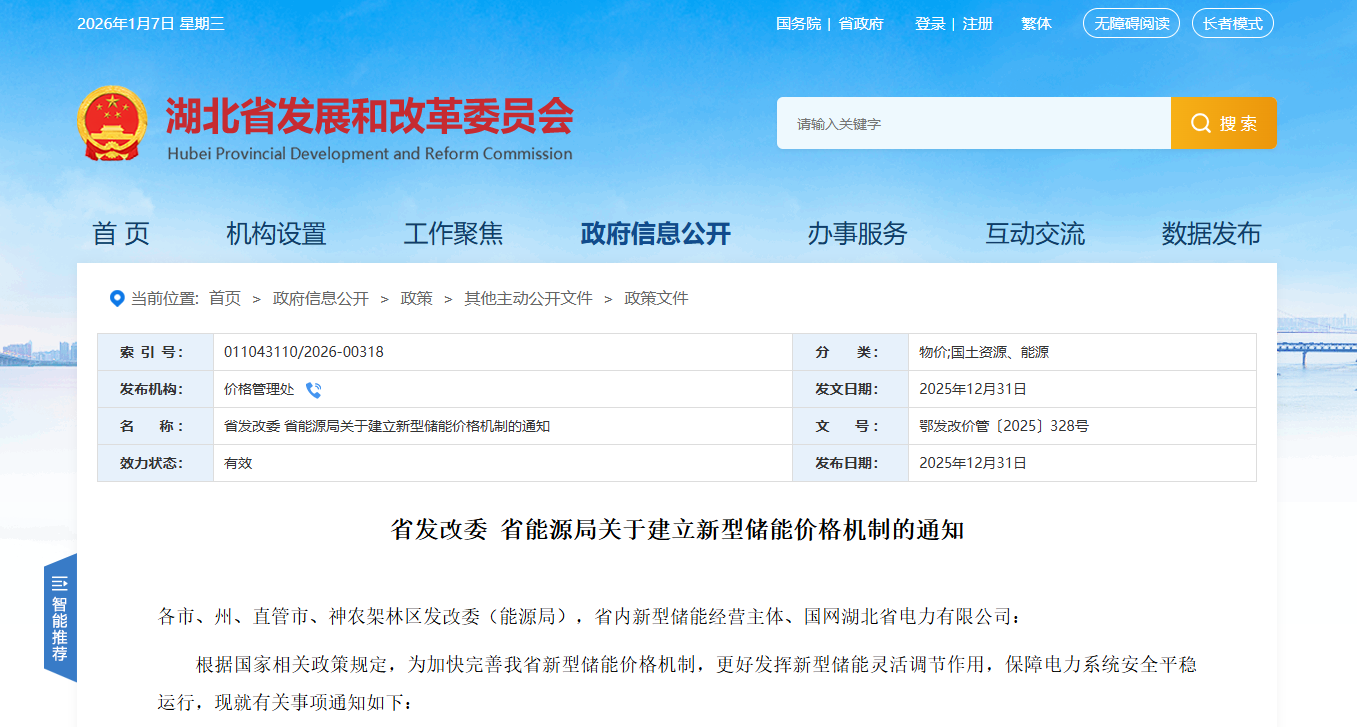Navigate to 首页 from the main navigation
Viewport: 1357px width, 727px height.
coord(123,233)
